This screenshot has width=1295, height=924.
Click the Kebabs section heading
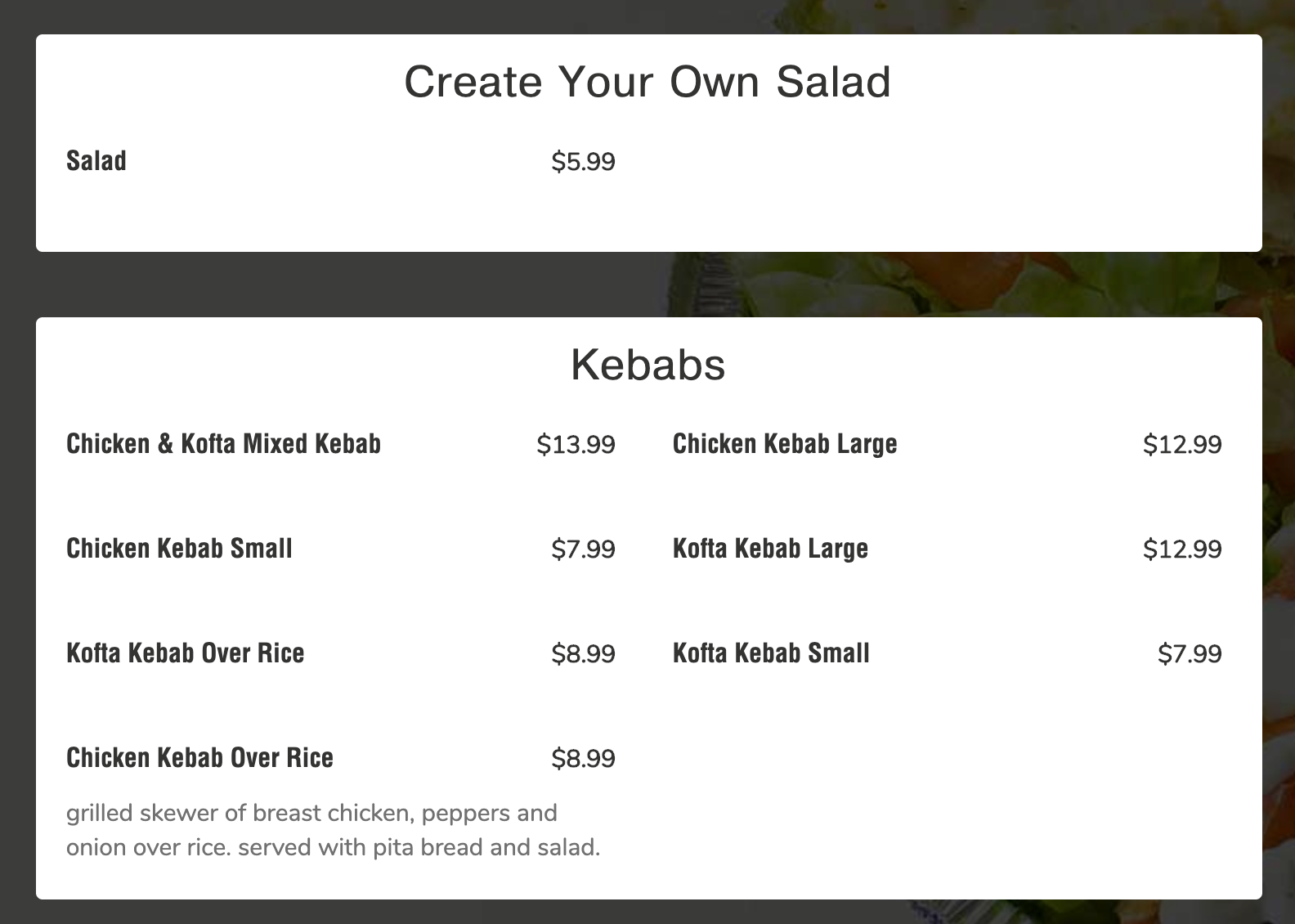point(647,365)
